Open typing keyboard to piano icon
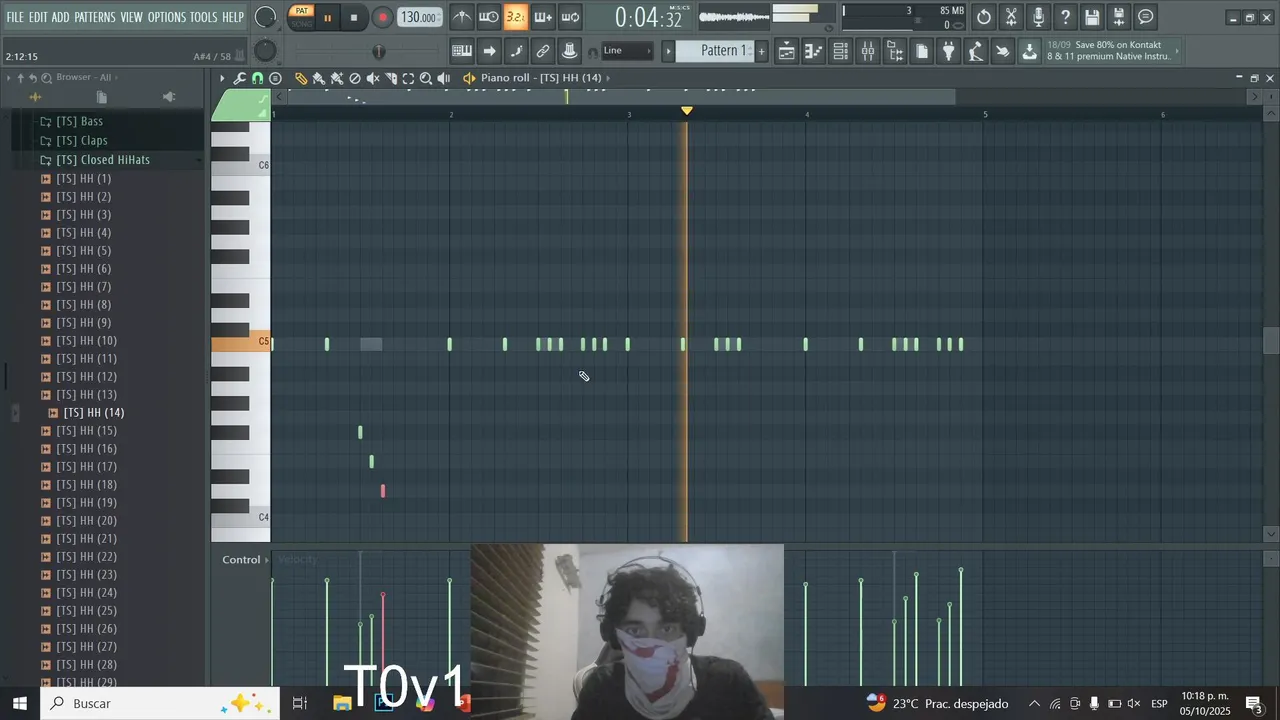 click(x=462, y=51)
